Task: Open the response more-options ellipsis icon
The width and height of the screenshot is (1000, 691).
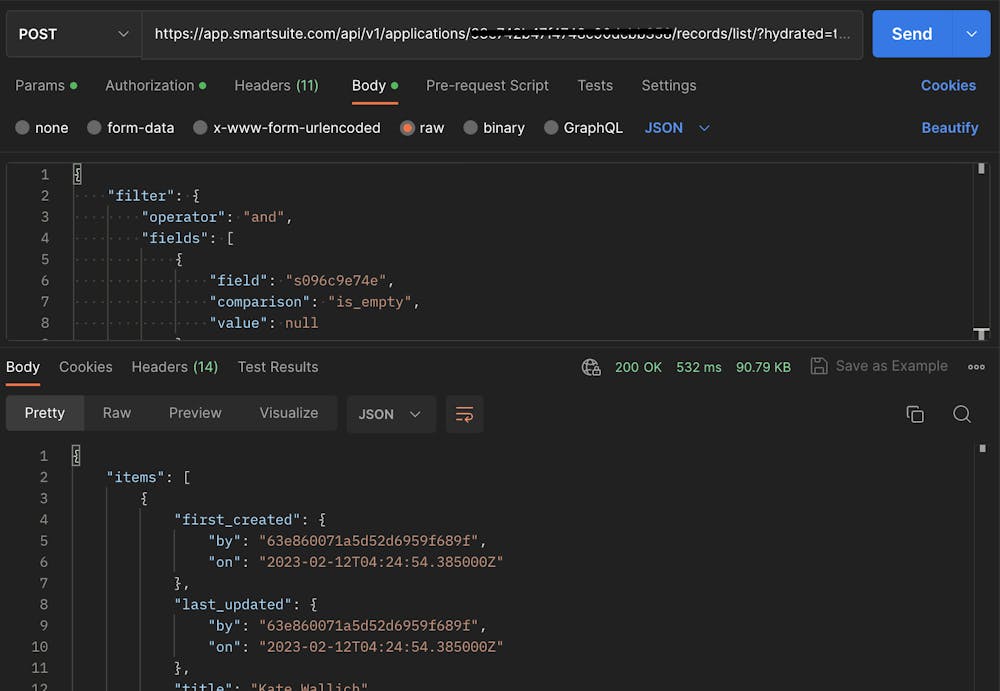Action: 976,367
